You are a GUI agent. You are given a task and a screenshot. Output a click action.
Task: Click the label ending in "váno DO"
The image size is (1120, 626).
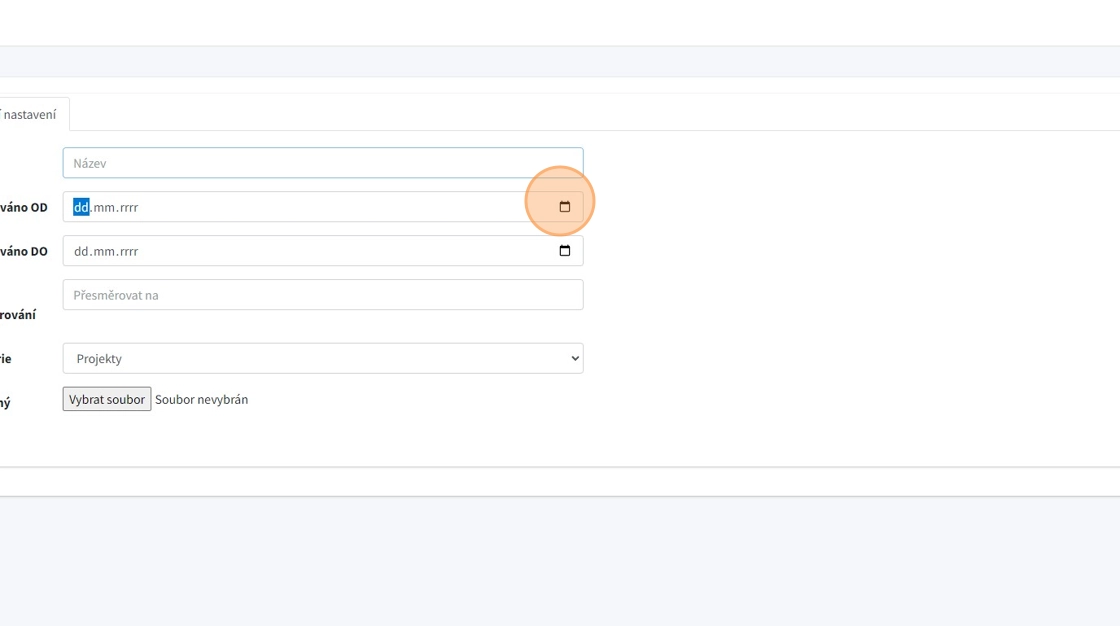click(25, 252)
